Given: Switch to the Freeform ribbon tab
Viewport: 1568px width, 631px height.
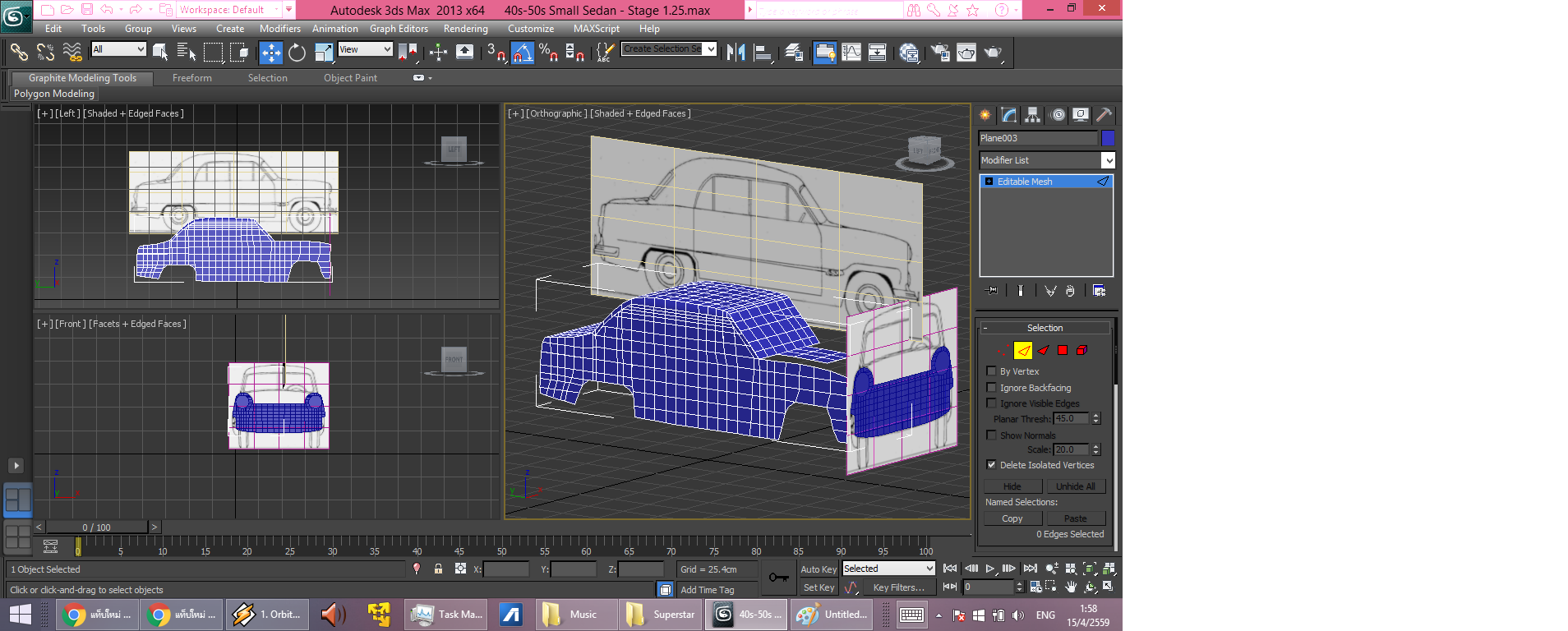Looking at the screenshot, I should [x=191, y=78].
